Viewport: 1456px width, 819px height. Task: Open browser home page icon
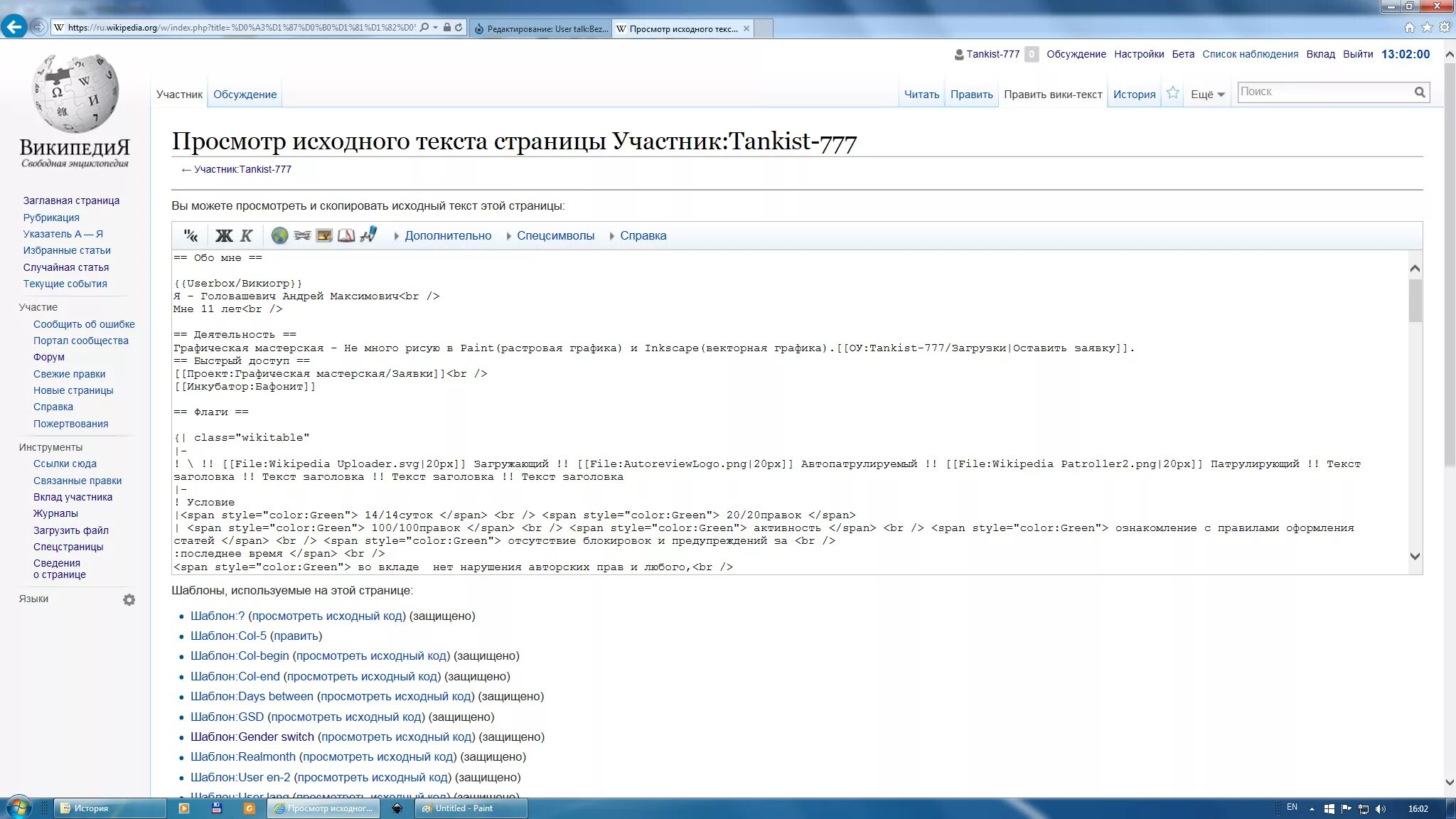click(1409, 28)
